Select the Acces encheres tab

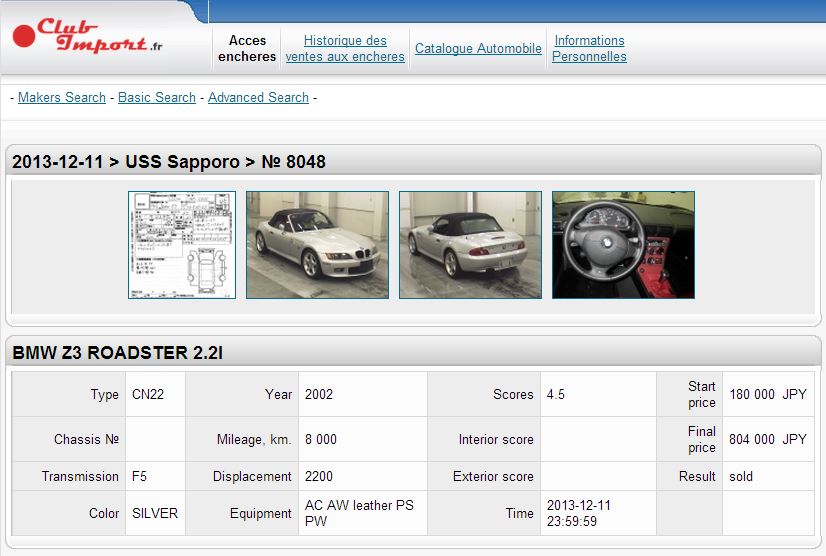tap(247, 48)
